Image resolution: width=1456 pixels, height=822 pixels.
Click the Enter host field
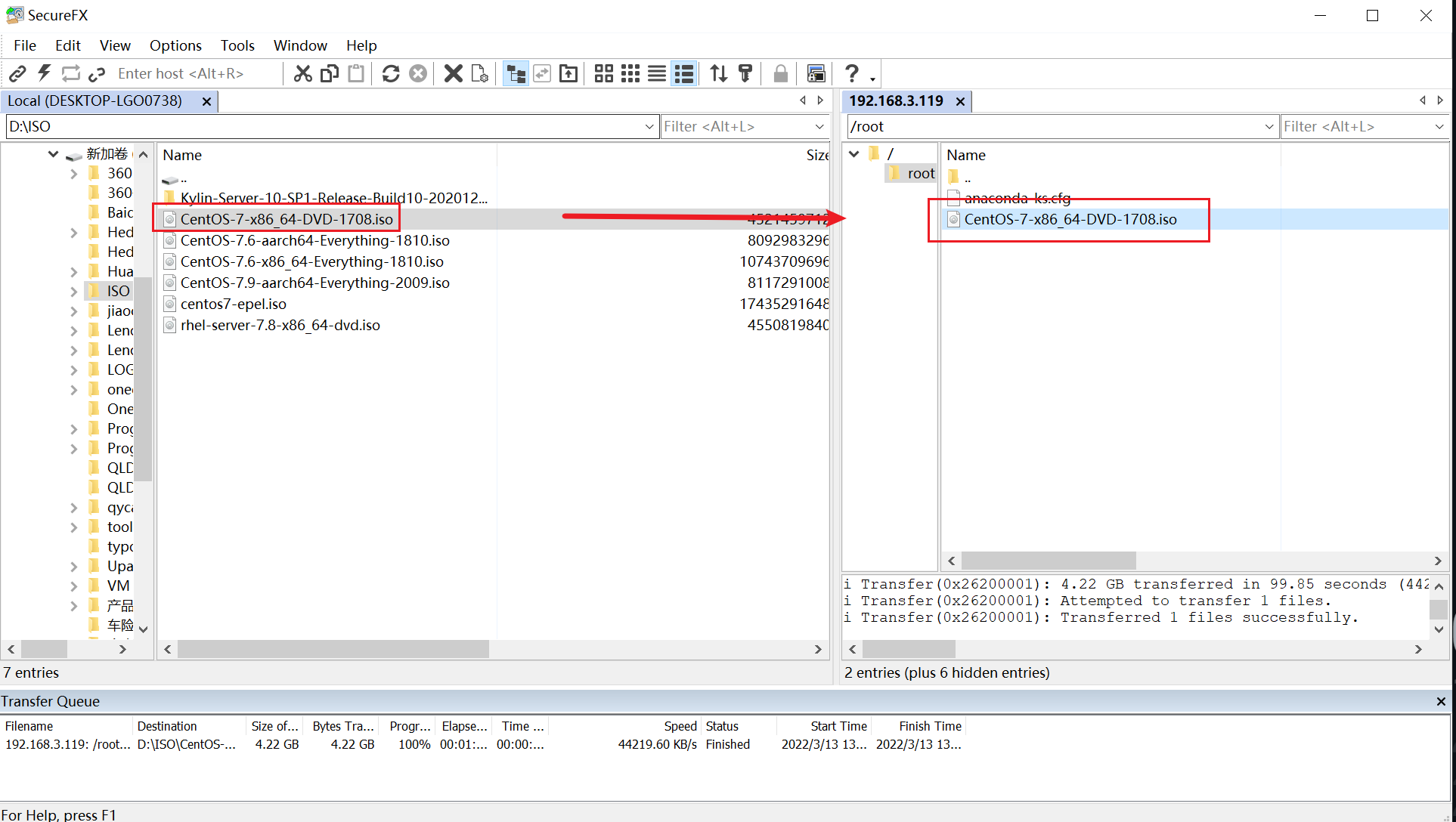195,73
